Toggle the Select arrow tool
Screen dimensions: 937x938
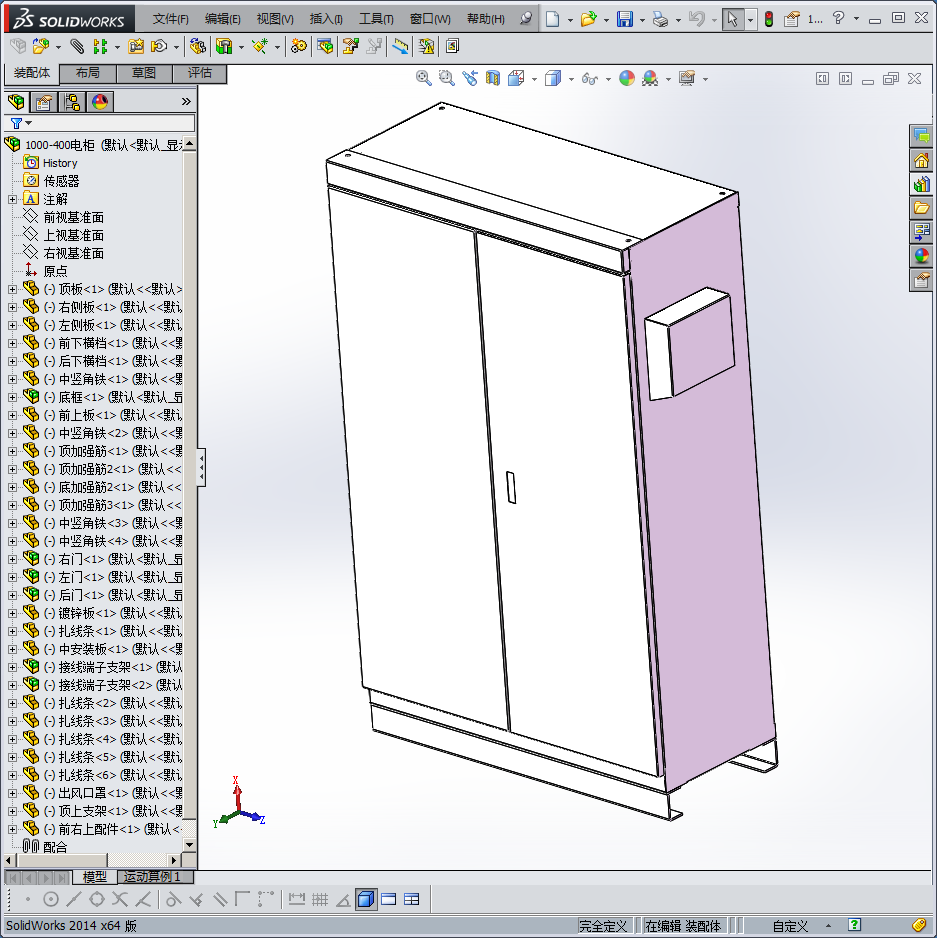[733, 19]
